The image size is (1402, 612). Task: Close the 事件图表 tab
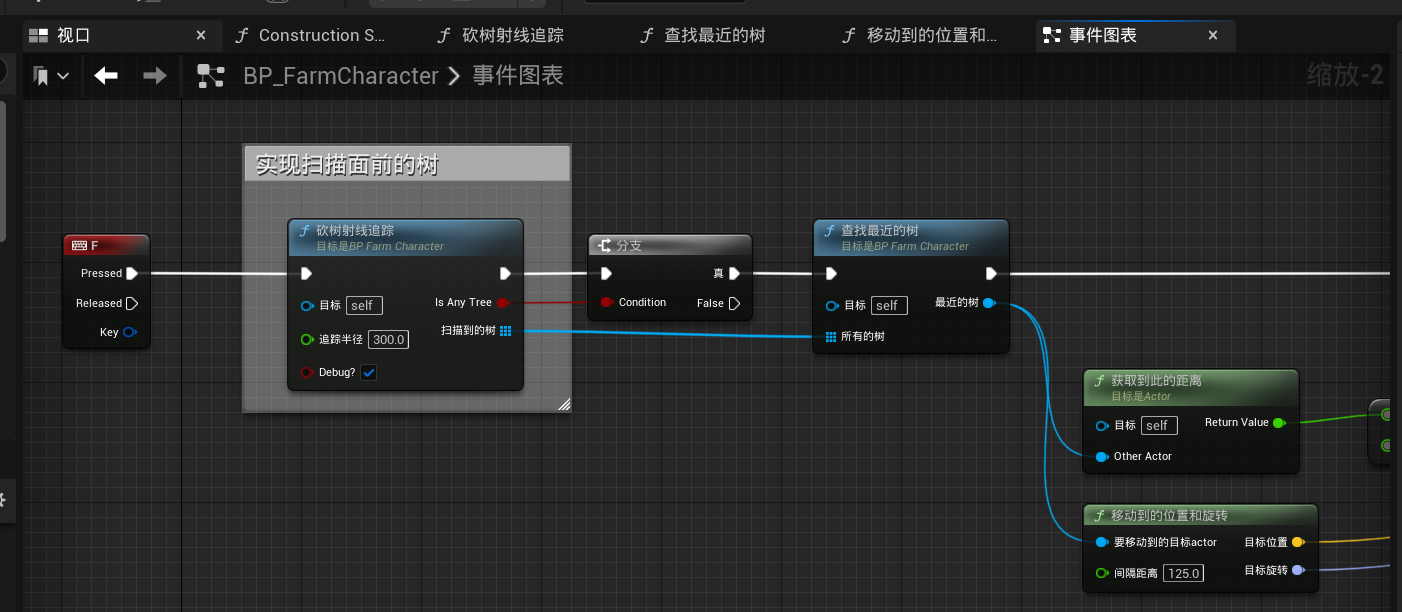(1213, 35)
